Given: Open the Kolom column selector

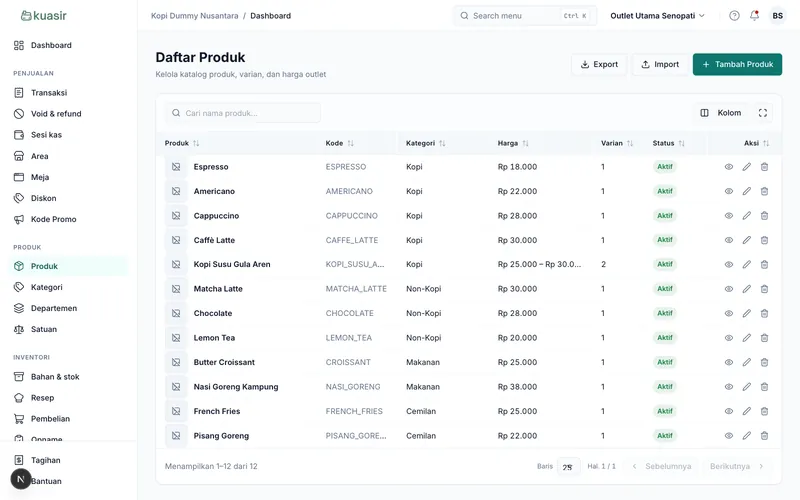Looking at the screenshot, I should [721, 113].
